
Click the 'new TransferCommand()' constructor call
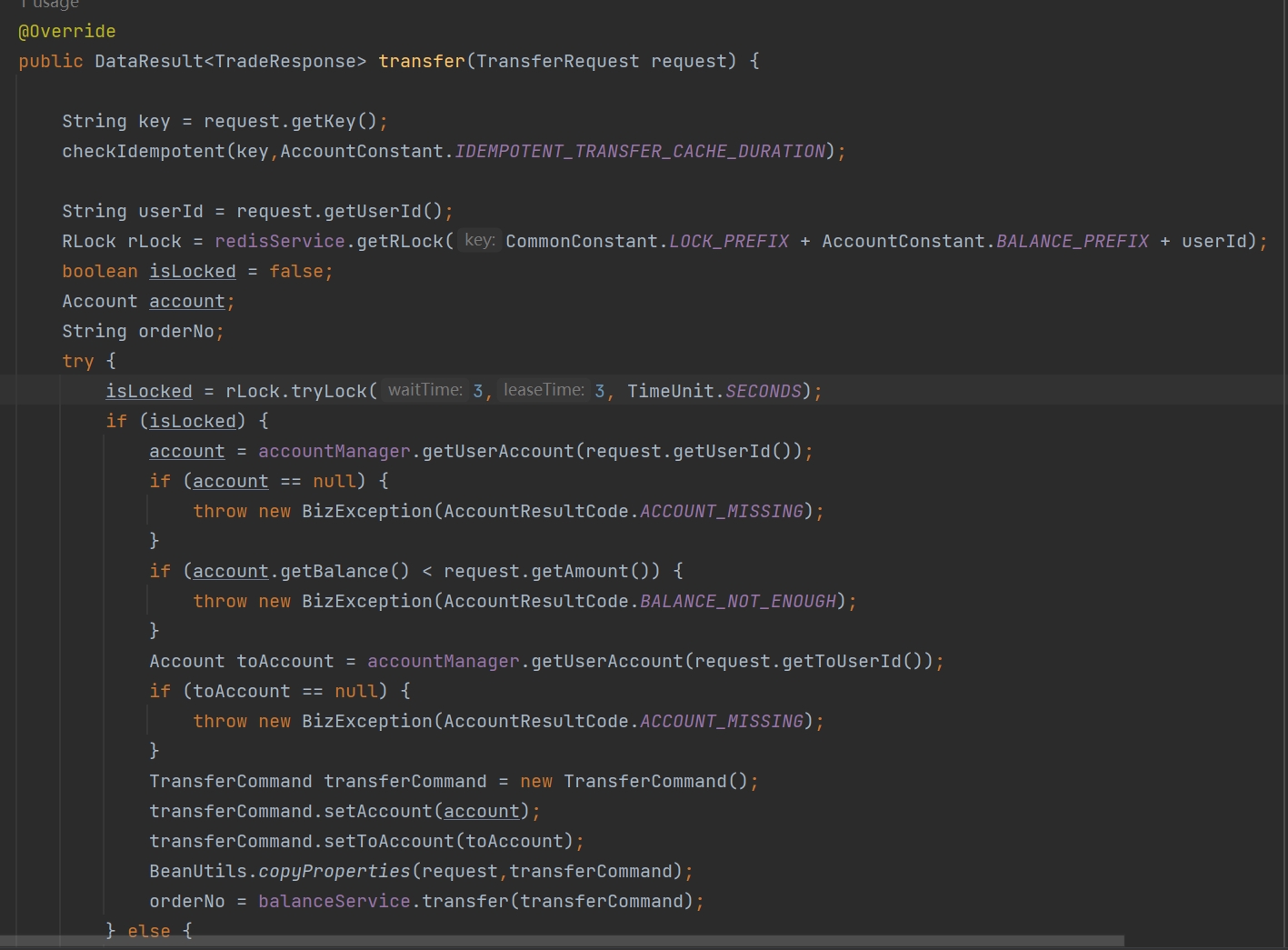634,782
